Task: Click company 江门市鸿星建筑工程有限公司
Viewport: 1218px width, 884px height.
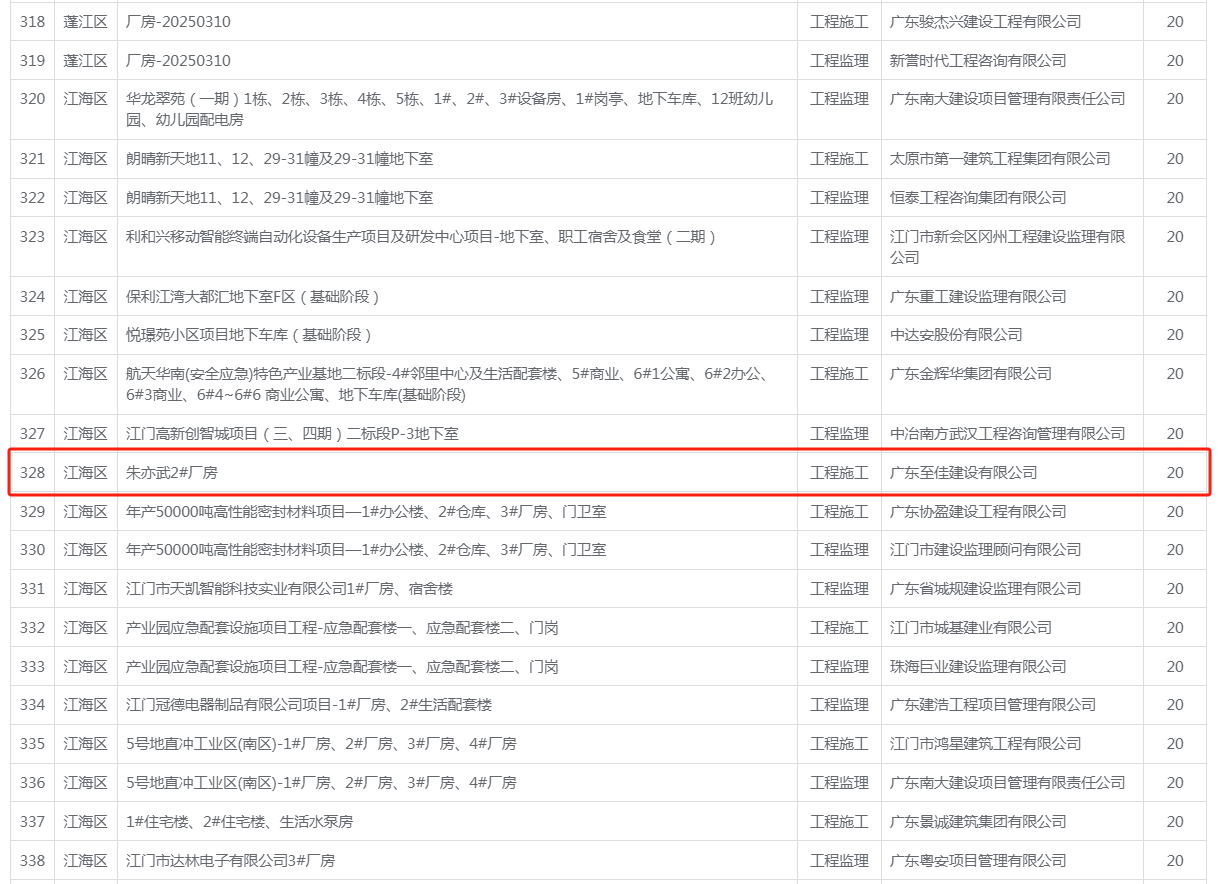Action: click(985, 743)
